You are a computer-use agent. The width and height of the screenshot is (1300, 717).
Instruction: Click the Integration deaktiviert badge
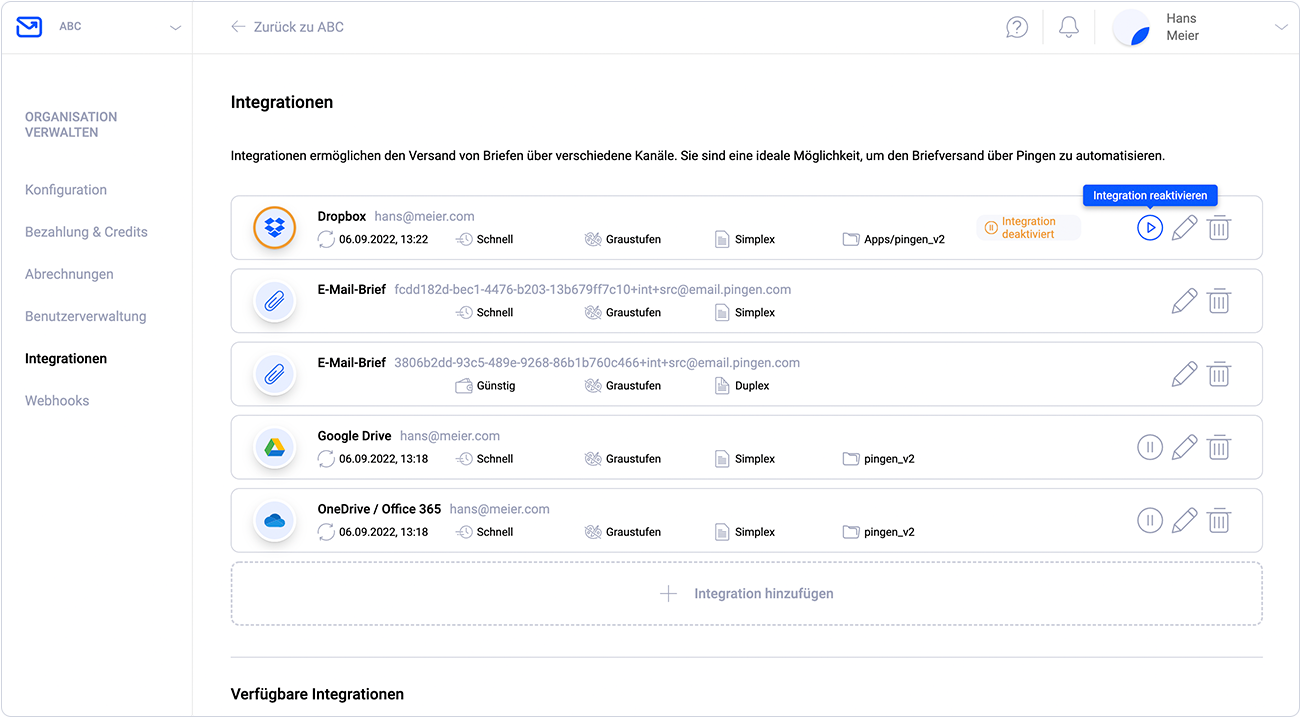tap(1028, 228)
